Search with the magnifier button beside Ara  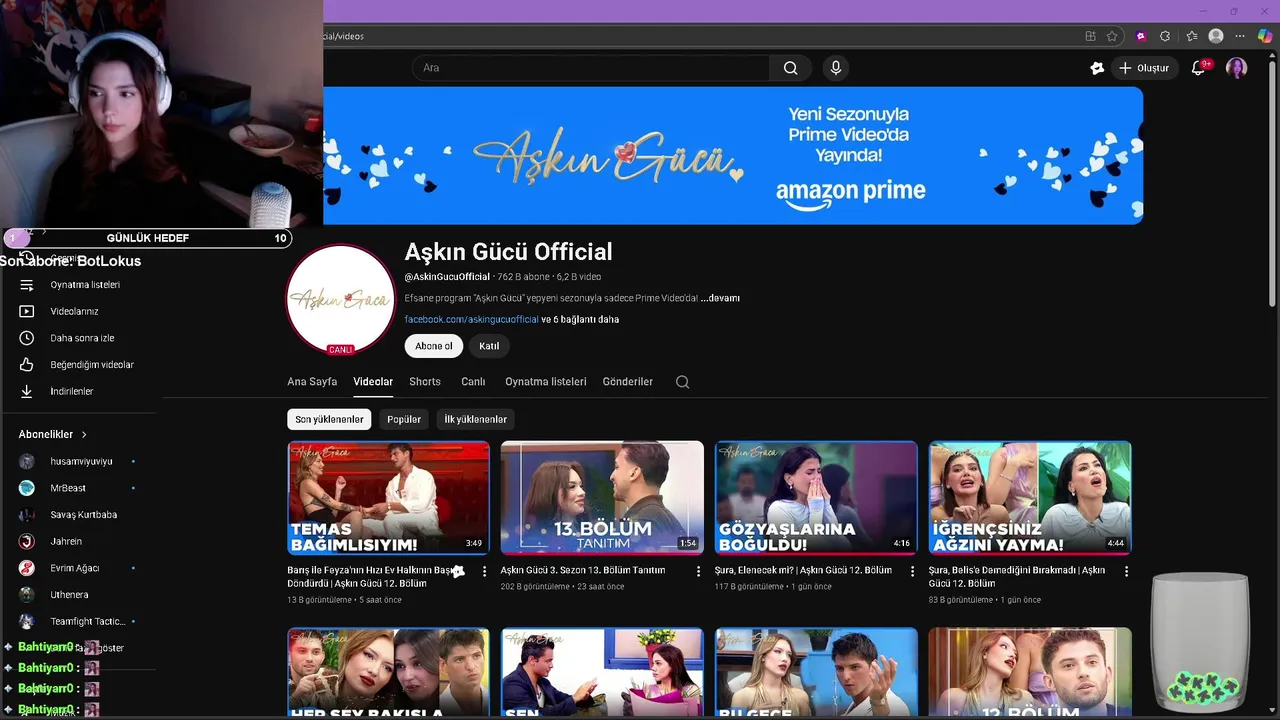[790, 68]
